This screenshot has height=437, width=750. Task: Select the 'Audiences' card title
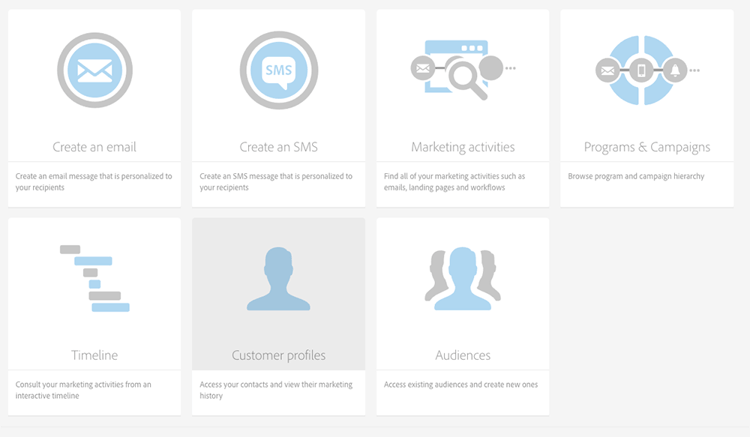point(462,355)
